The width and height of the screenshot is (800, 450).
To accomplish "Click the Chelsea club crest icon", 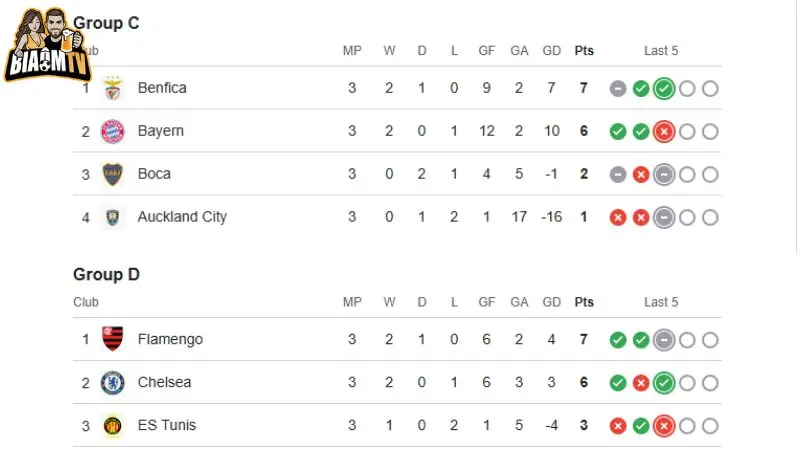I will [x=113, y=382].
